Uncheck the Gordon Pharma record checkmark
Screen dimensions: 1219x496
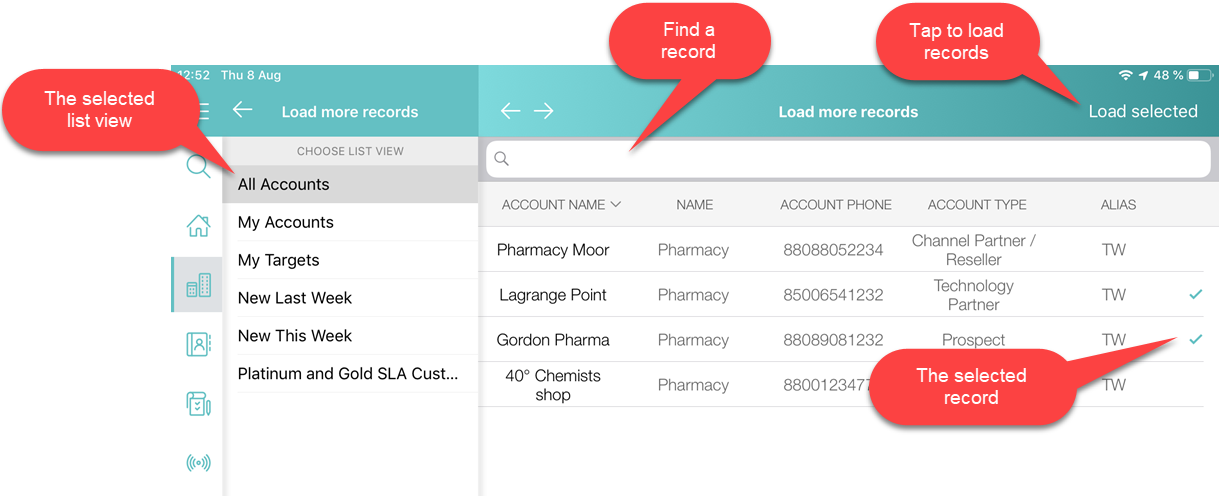click(1195, 340)
